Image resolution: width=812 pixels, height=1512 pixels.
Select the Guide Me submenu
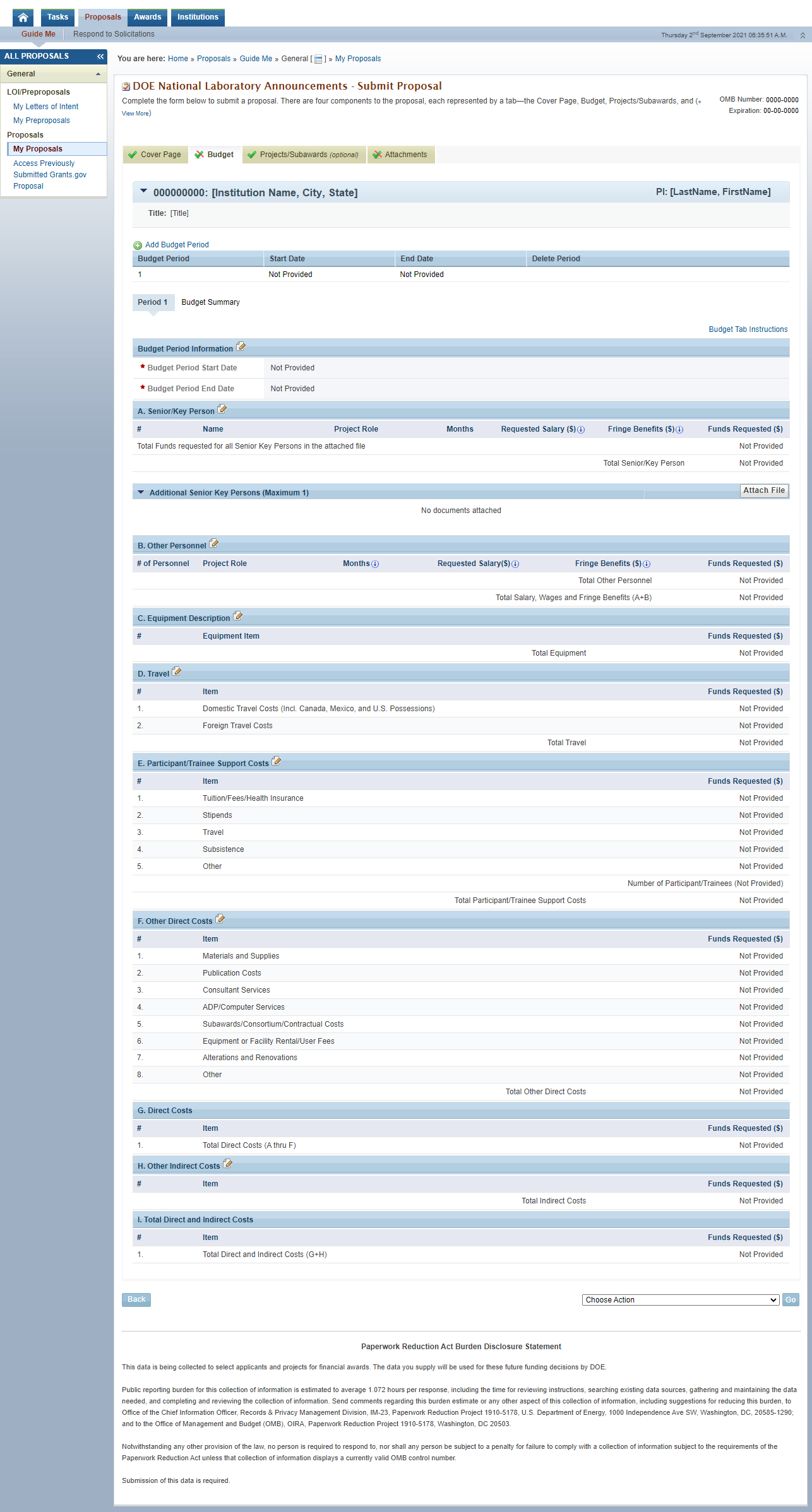coord(39,34)
